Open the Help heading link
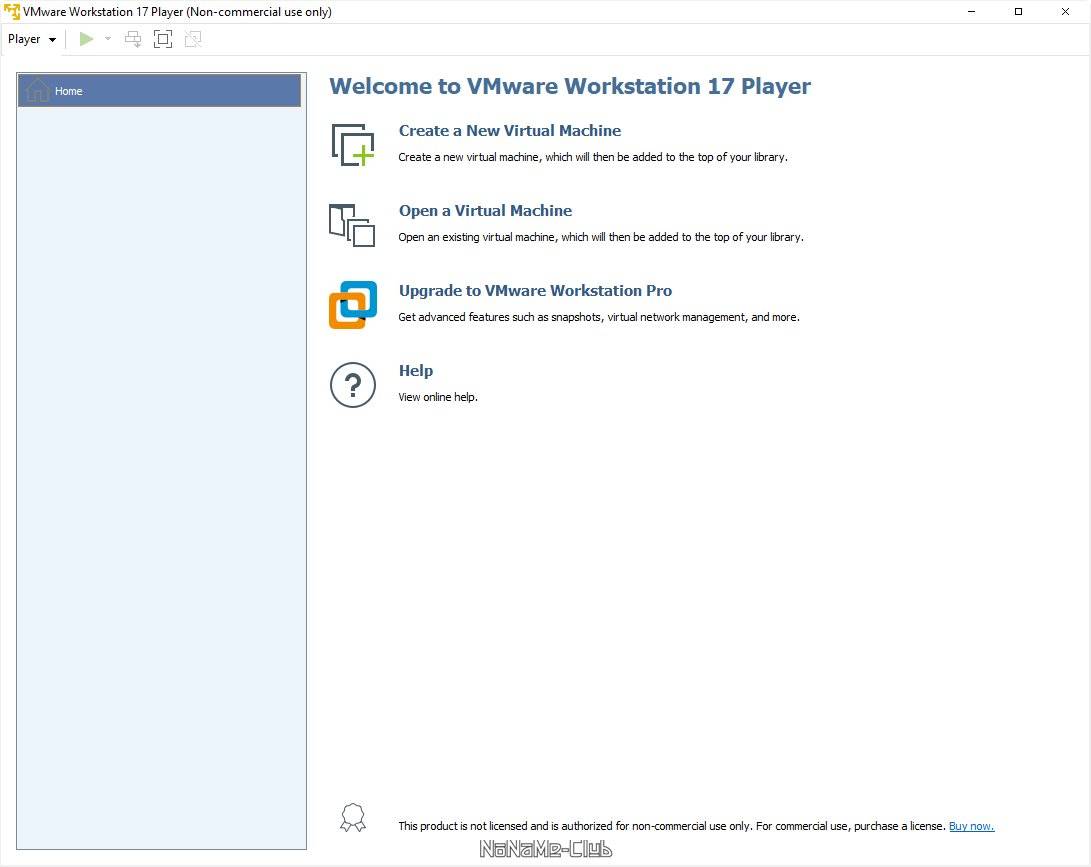The width and height of the screenshot is (1091, 867). [415, 371]
